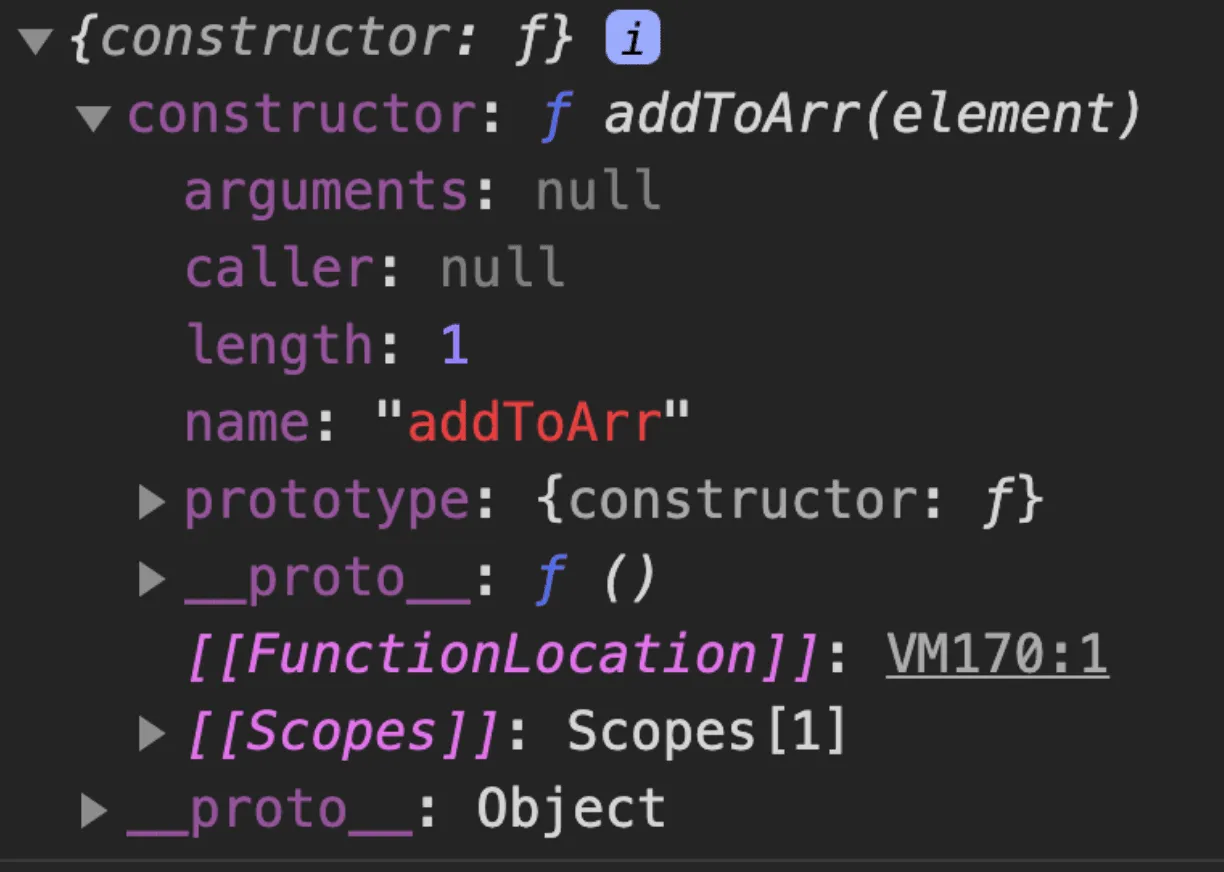Click the f addToArr(element) function signature
Image resolution: width=1224 pixels, height=872 pixels.
840,116
